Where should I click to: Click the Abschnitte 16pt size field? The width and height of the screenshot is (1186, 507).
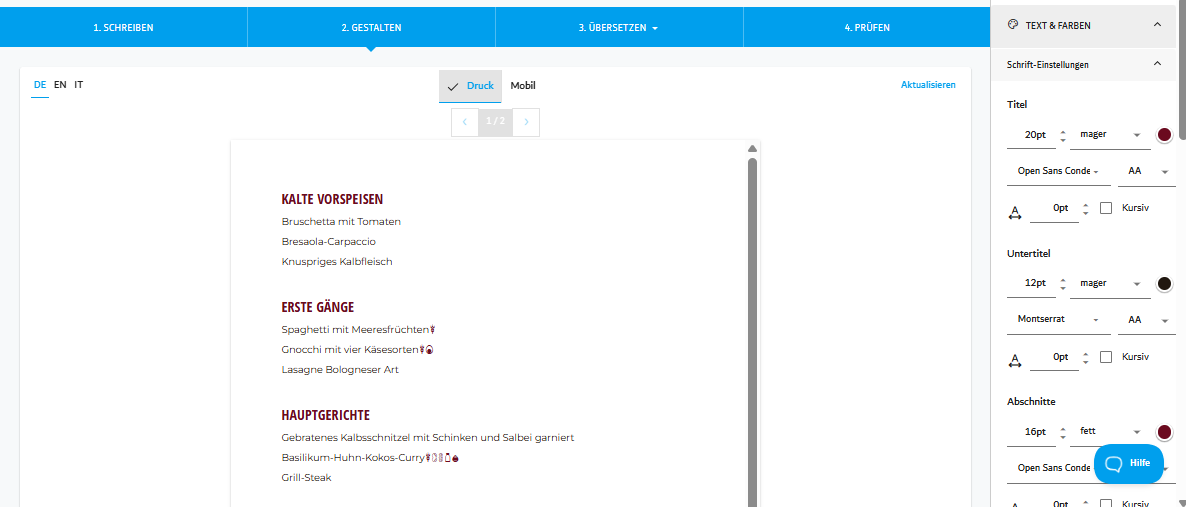[x=1032, y=431]
